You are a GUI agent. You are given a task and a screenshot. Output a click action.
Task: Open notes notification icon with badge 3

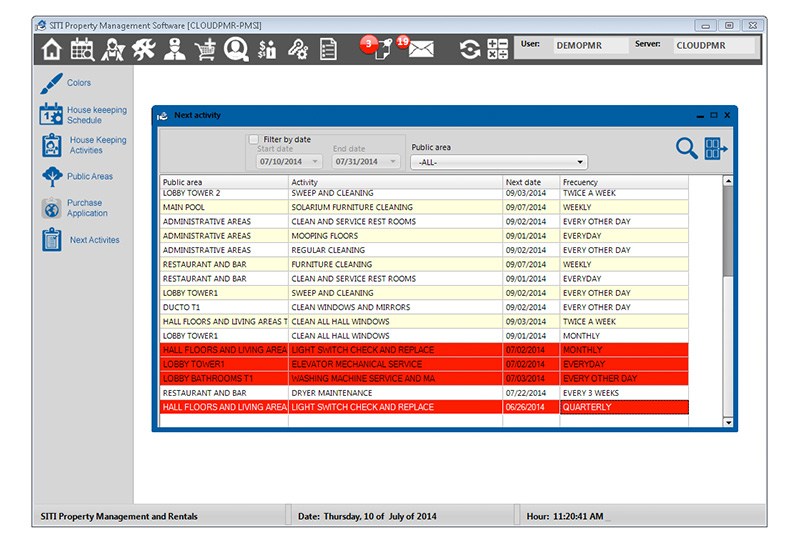click(382, 49)
